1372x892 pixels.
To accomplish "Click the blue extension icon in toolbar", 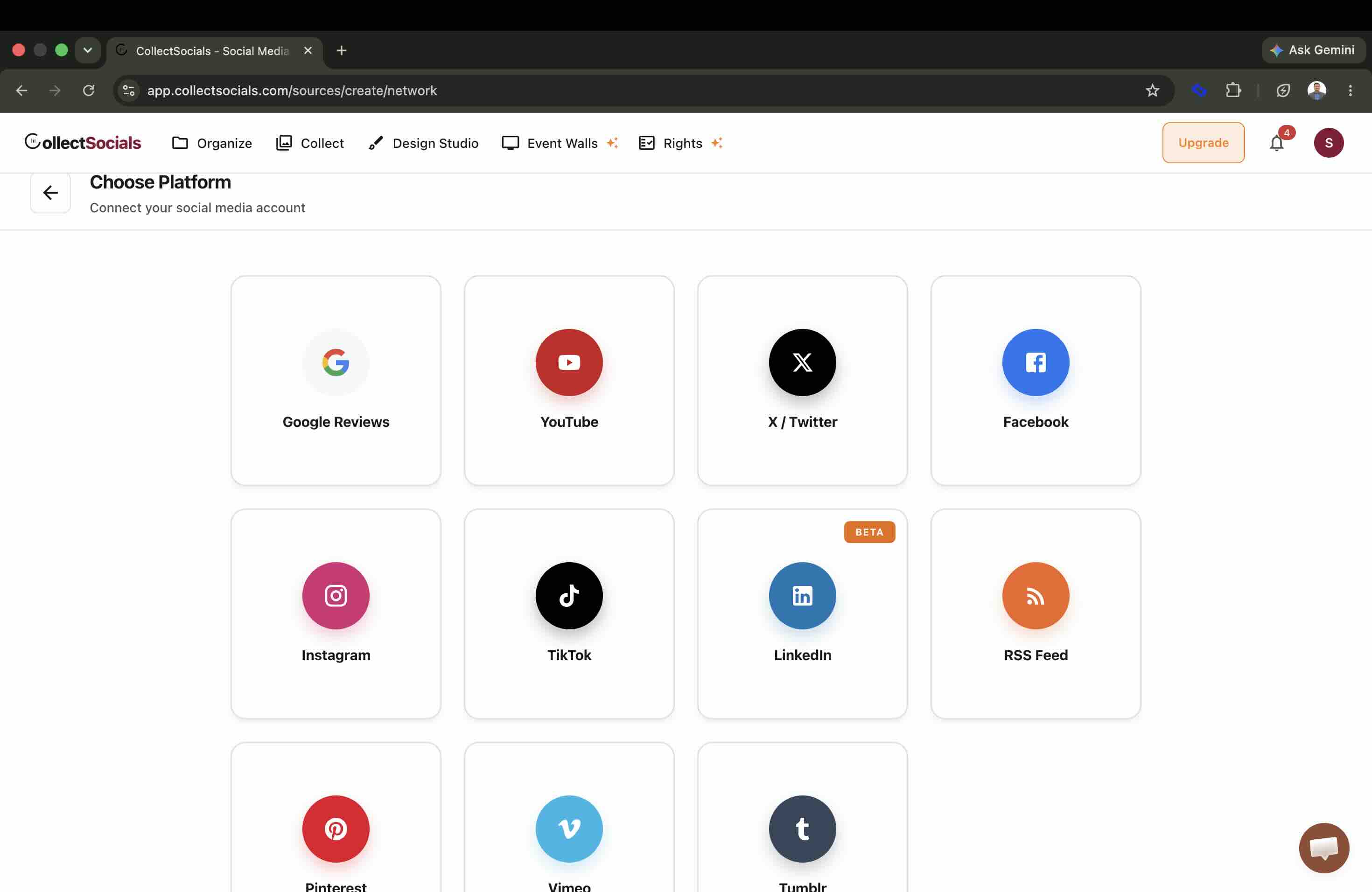I will (x=1198, y=91).
